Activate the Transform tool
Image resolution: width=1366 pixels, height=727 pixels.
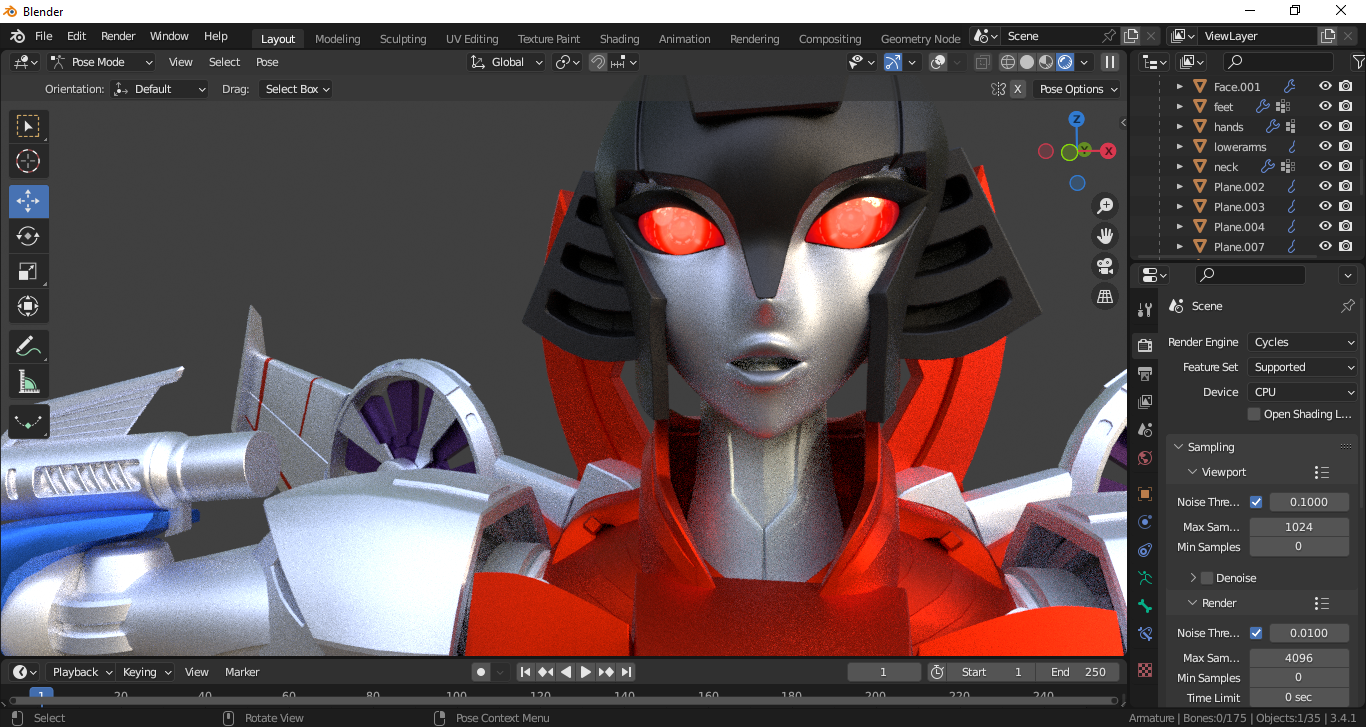[x=28, y=306]
